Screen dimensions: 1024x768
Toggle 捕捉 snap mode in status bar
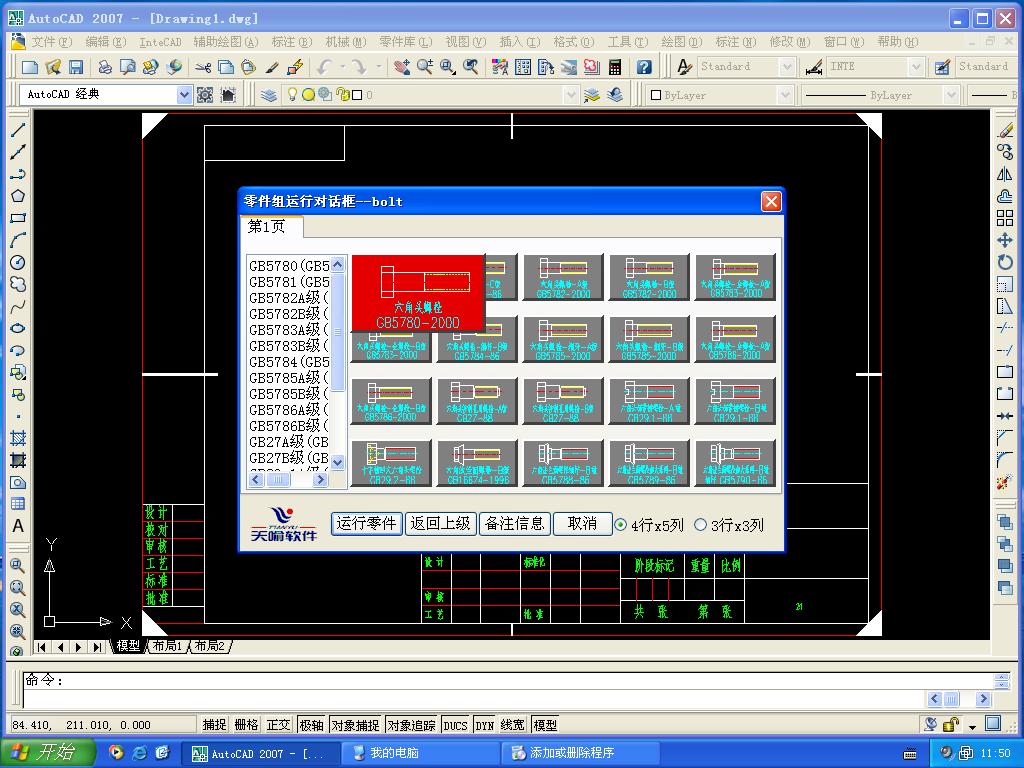pos(214,725)
